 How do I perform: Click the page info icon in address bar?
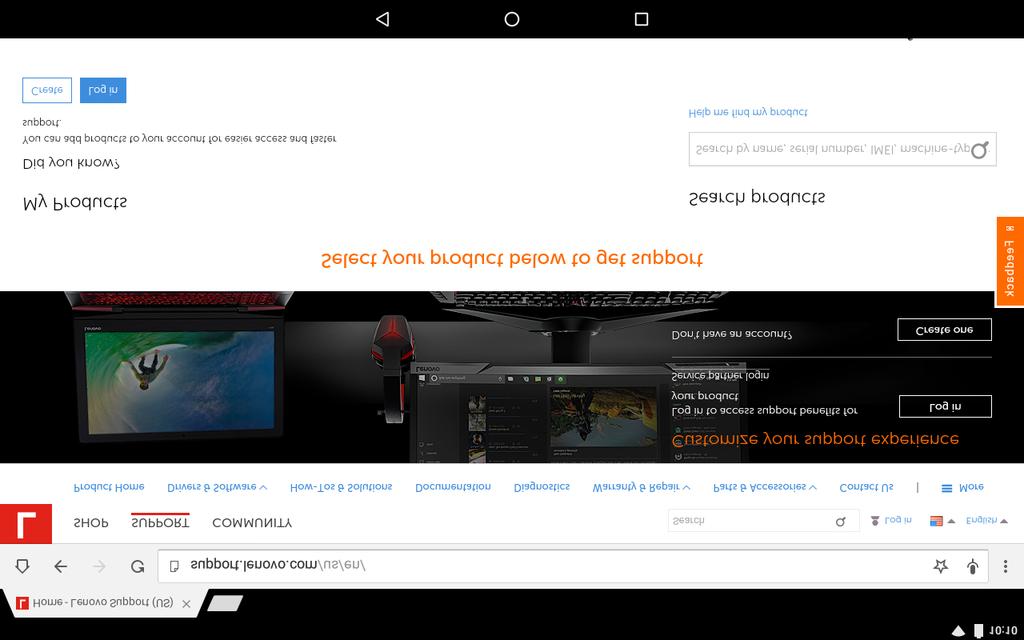pyautogui.click(x=174, y=566)
